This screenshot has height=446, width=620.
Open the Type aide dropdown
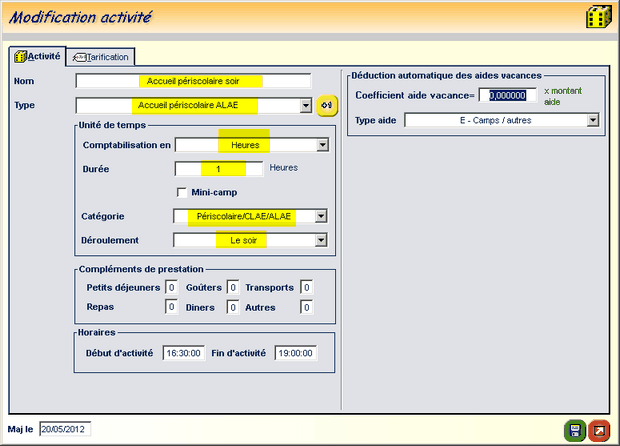coord(593,120)
